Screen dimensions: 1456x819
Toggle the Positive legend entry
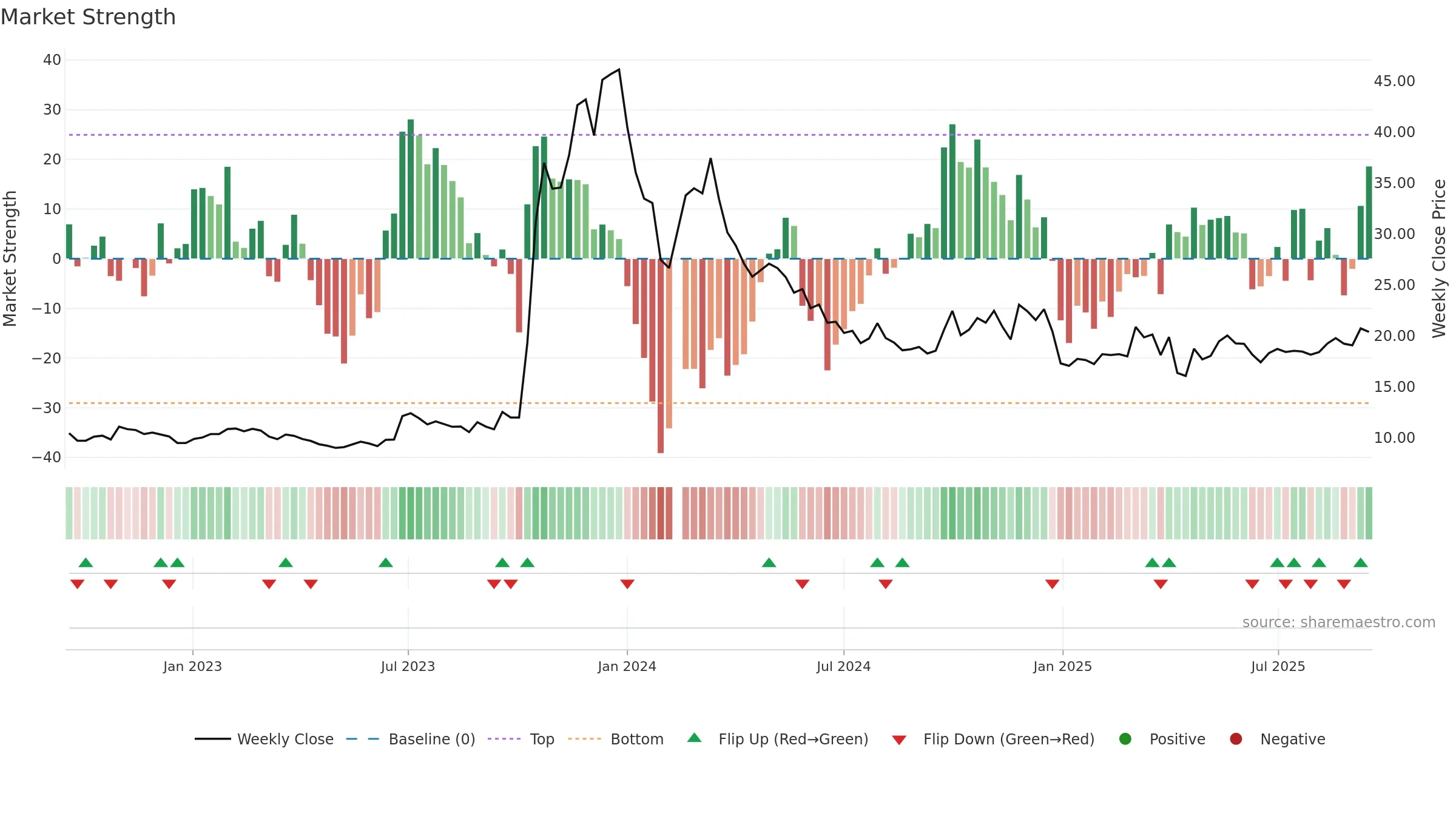[x=1162, y=739]
